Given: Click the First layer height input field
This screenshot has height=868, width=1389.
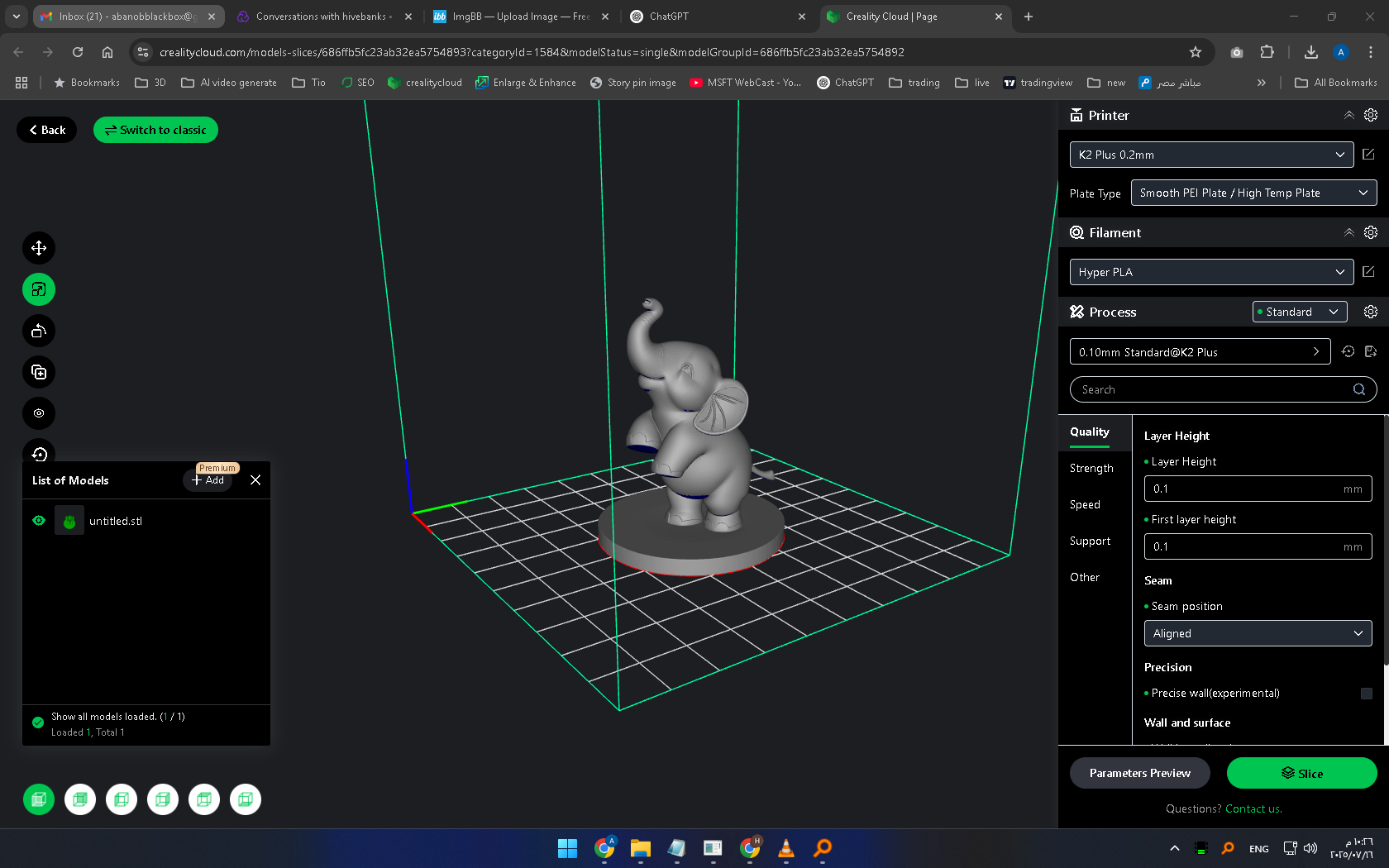Looking at the screenshot, I should coord(1258,546).
